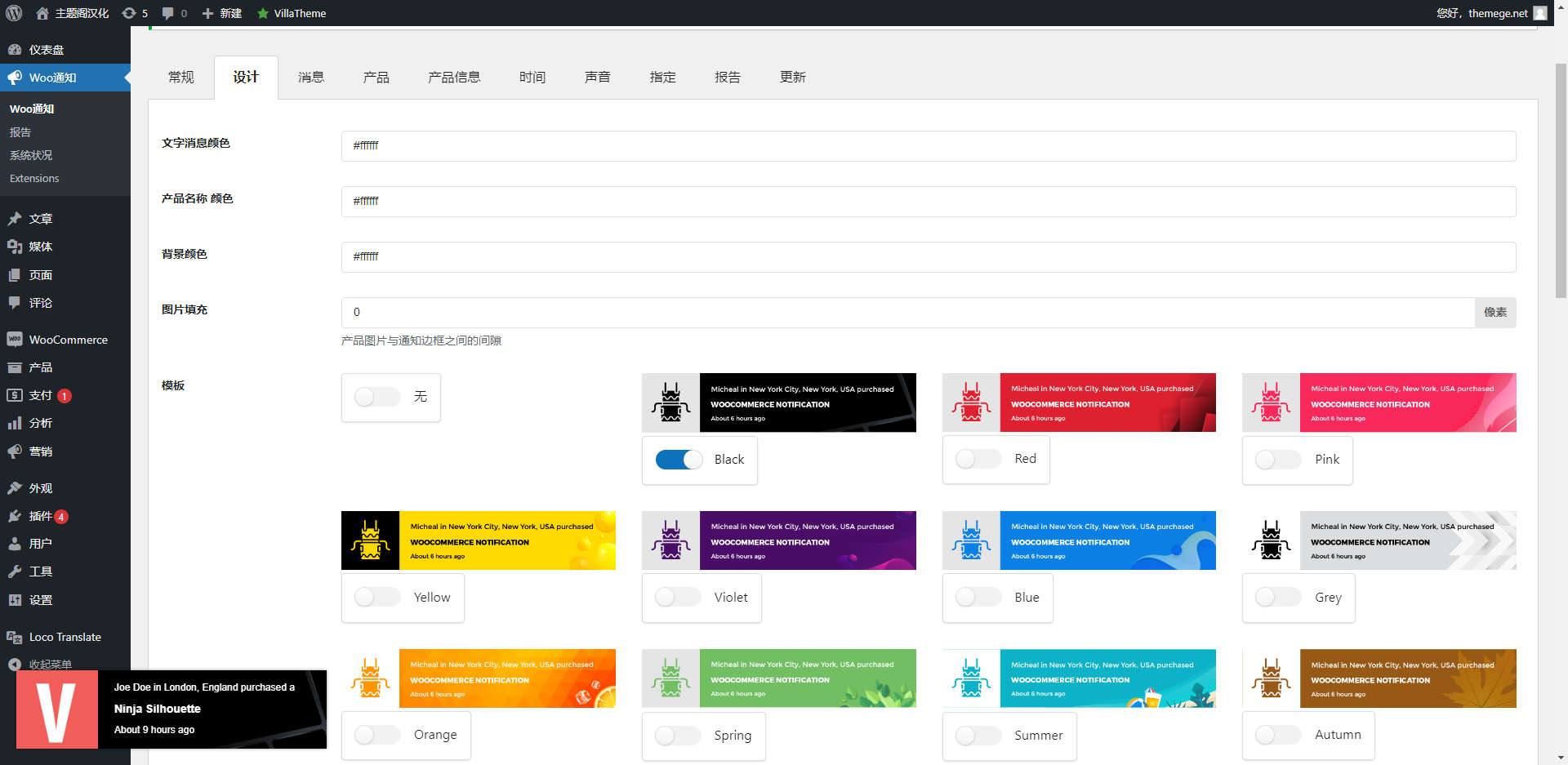Open the updates icon showing 5
Screen dimensions: 1568x765
[x=129, y=13]
